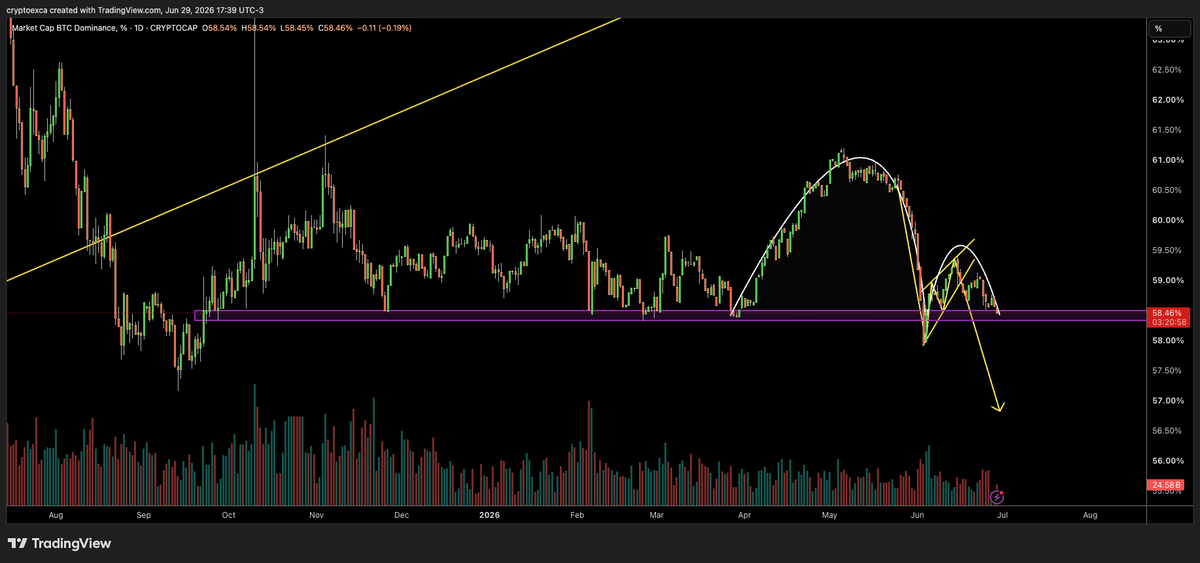Click the 61.00% price axis label
The image size is (1200, 563).
(x=1167, y=160)
